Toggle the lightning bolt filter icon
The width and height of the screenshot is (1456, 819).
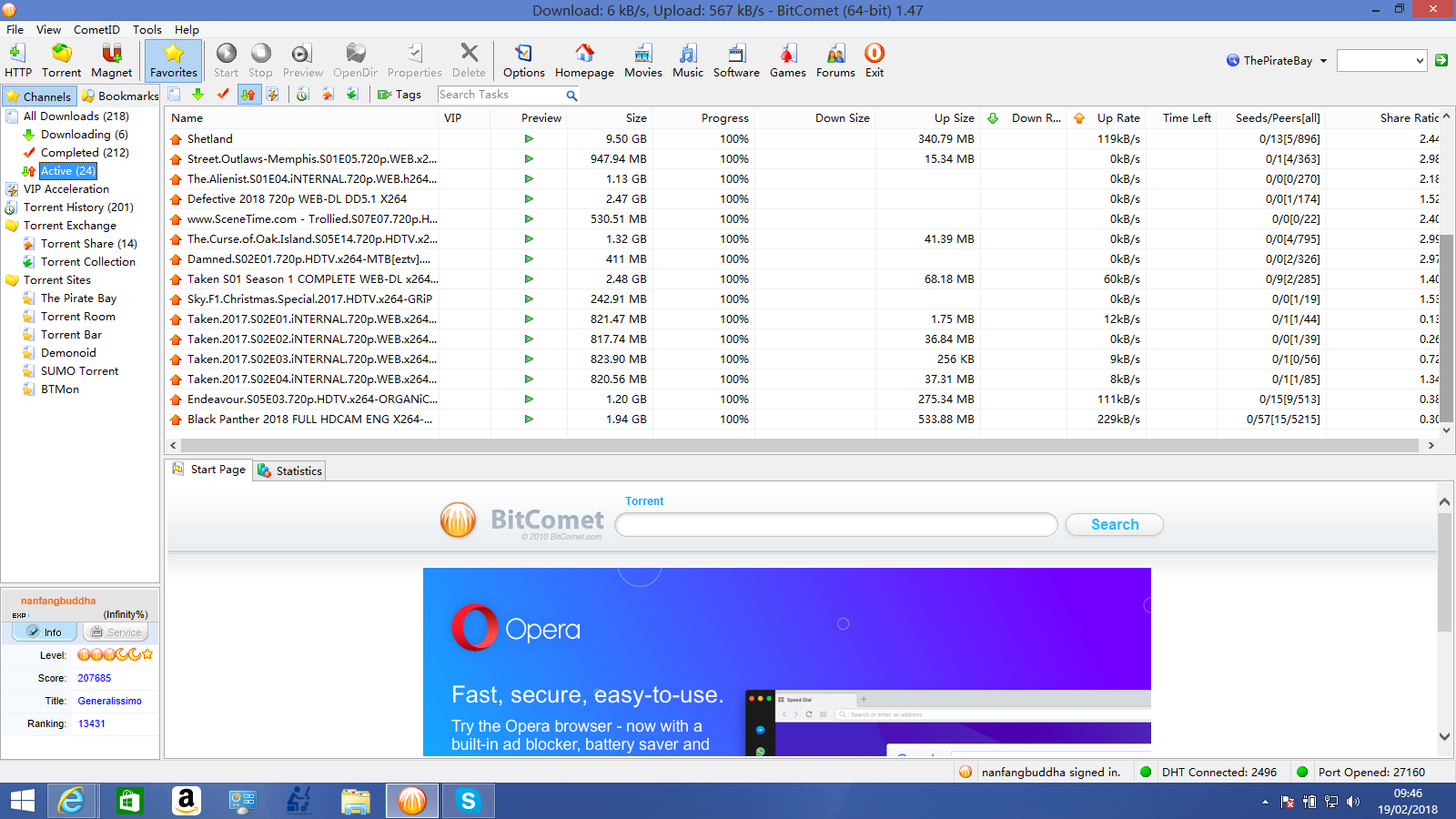click(x=272, y=94)
